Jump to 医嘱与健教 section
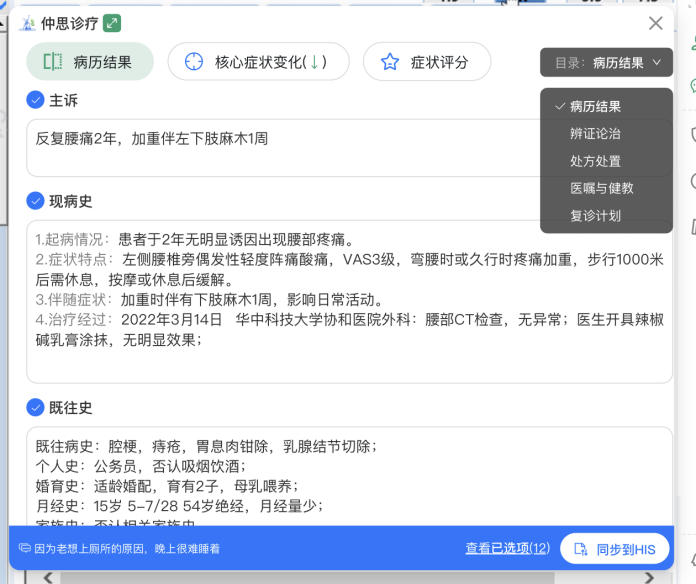 click(601, 188)
